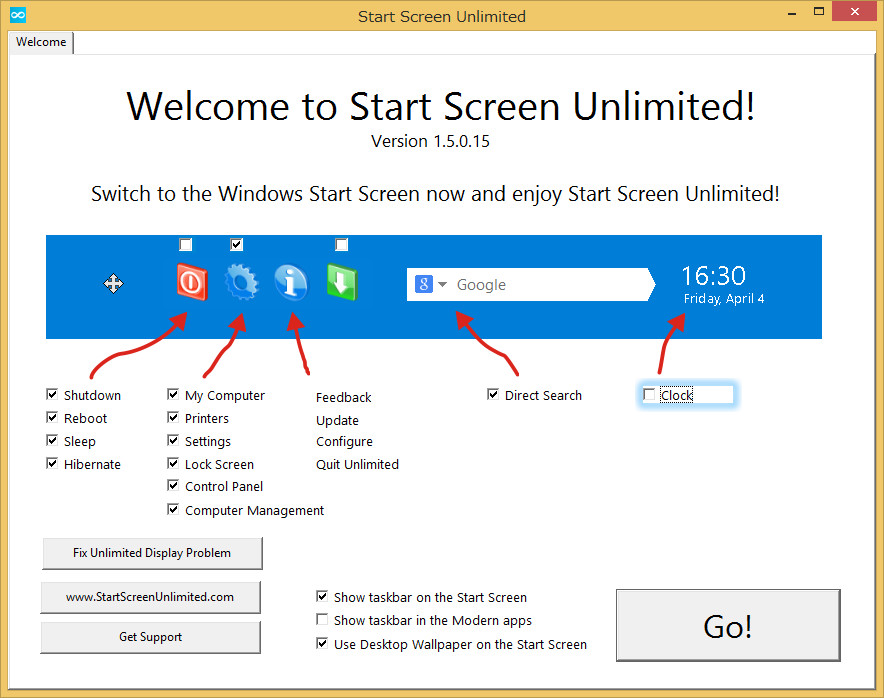The width and height of the screenshot is (884, 698).
Task: Uncheck the Sleep option
Action: click(52, 440)
